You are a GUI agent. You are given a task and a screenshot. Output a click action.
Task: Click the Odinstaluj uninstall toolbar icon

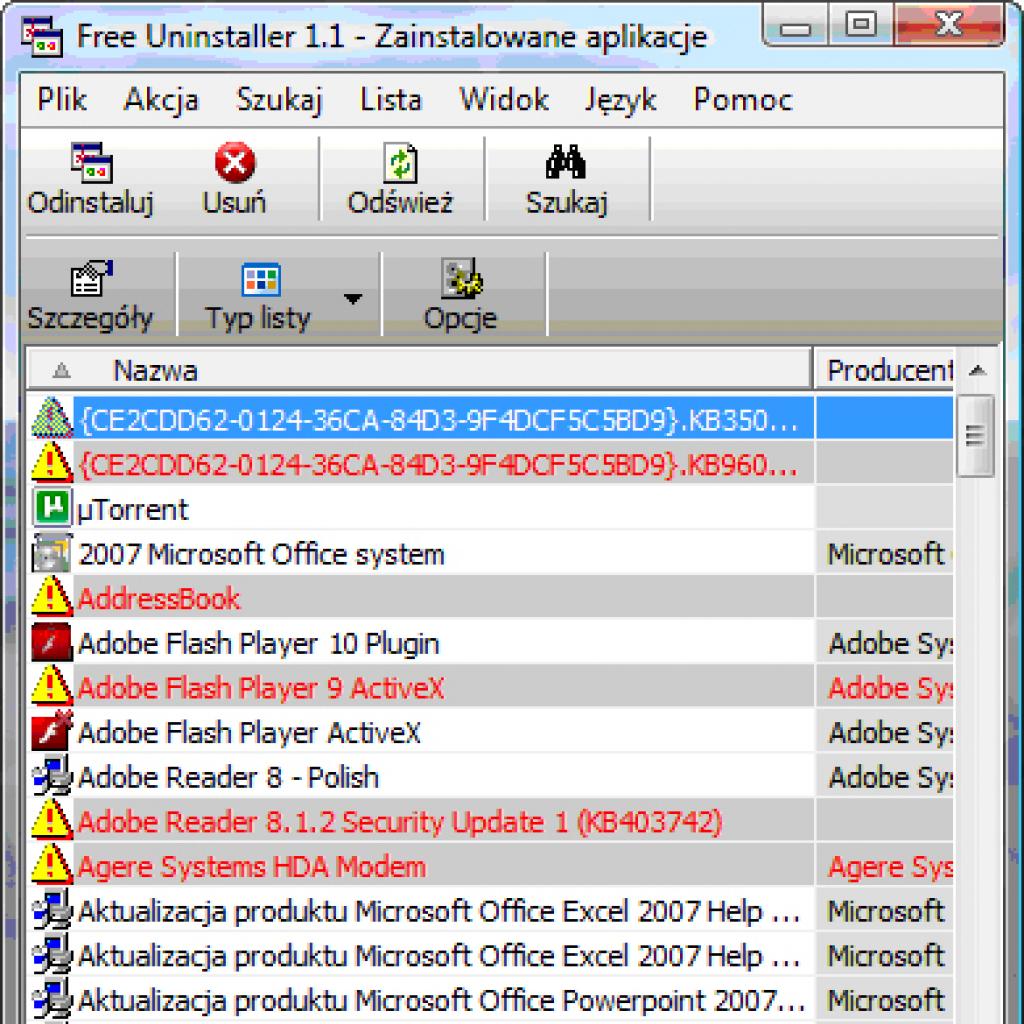pyautogui.click(x=92, y=163)
